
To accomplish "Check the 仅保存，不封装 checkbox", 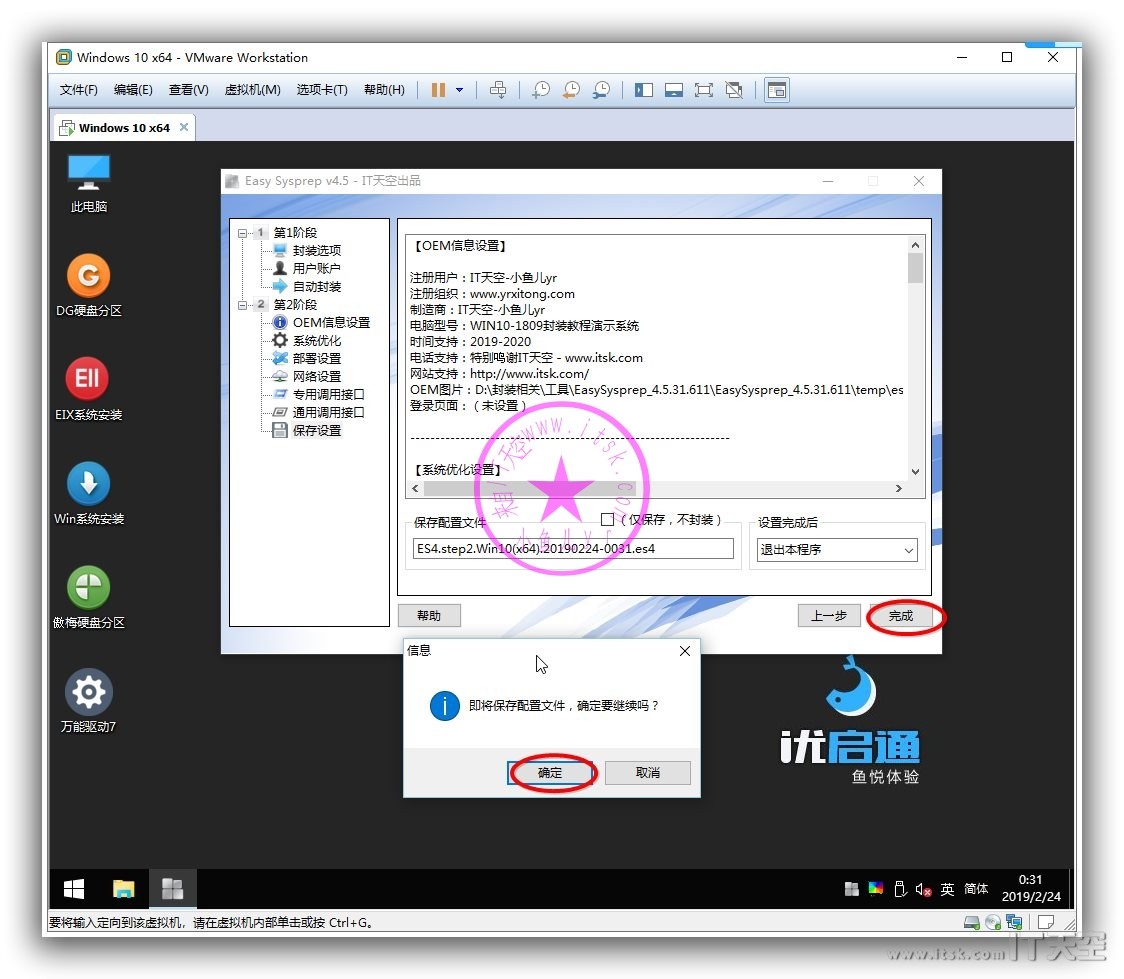I will [x=607, y=520].
